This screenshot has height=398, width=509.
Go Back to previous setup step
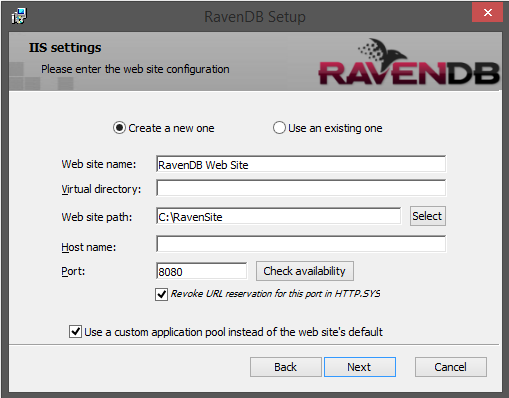[286, 367]
